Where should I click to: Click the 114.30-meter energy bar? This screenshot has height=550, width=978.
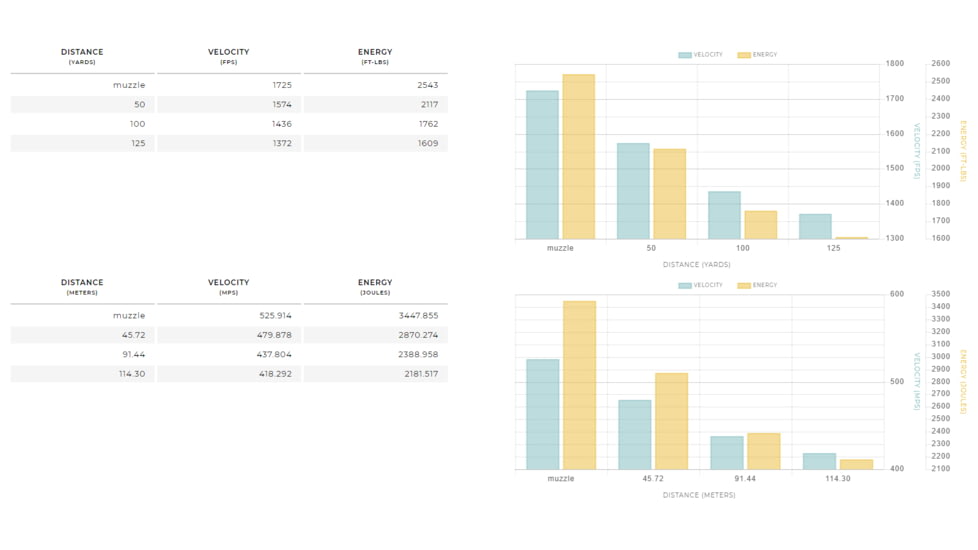click(856, 464)
